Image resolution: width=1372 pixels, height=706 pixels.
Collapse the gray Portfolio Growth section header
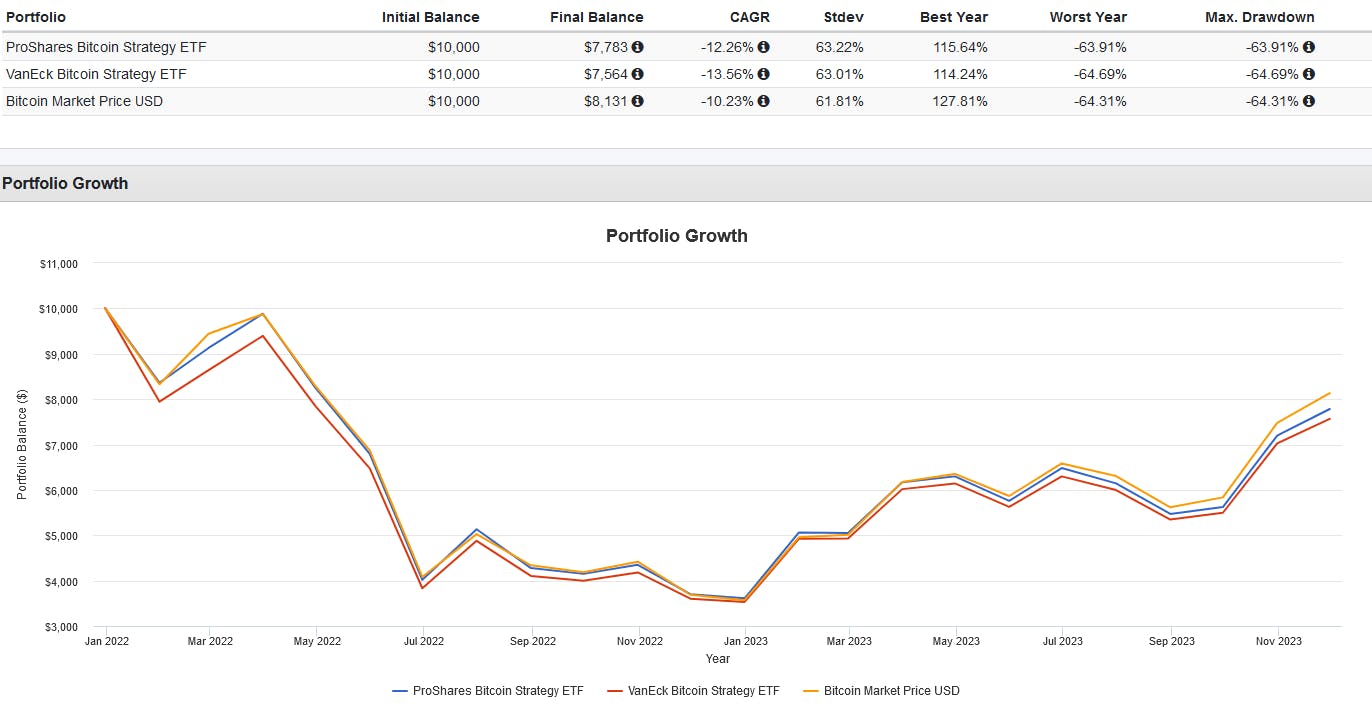tap(65, 184)
